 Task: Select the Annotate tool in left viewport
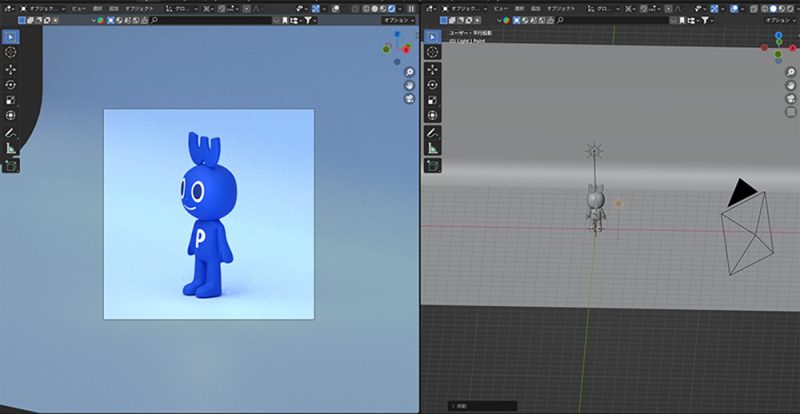pyautogui.click(x=11, y=133)
